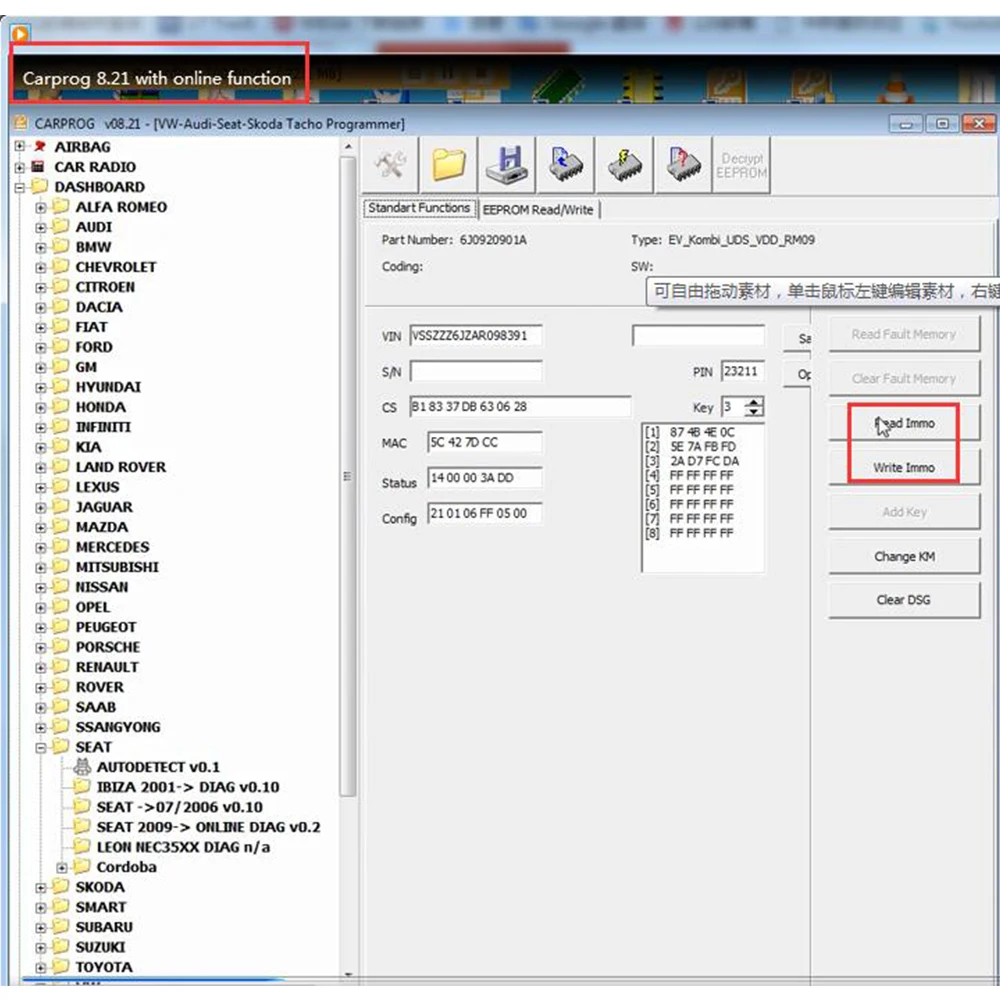
Task: Click the verify EEPROM question chip icon
Action: [683, 165]
